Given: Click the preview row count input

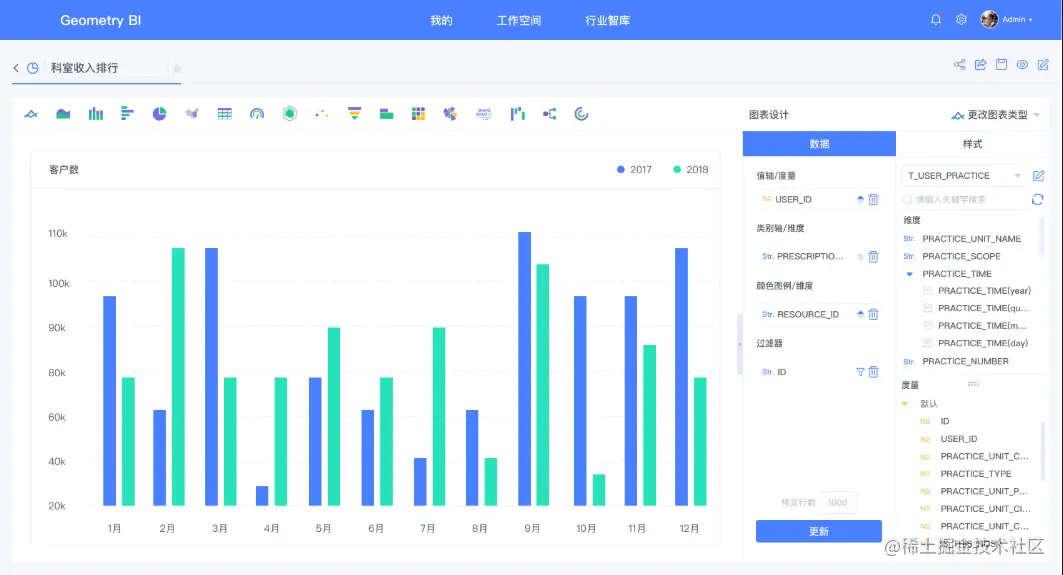Looking at the screenshot, I should 838,502.
